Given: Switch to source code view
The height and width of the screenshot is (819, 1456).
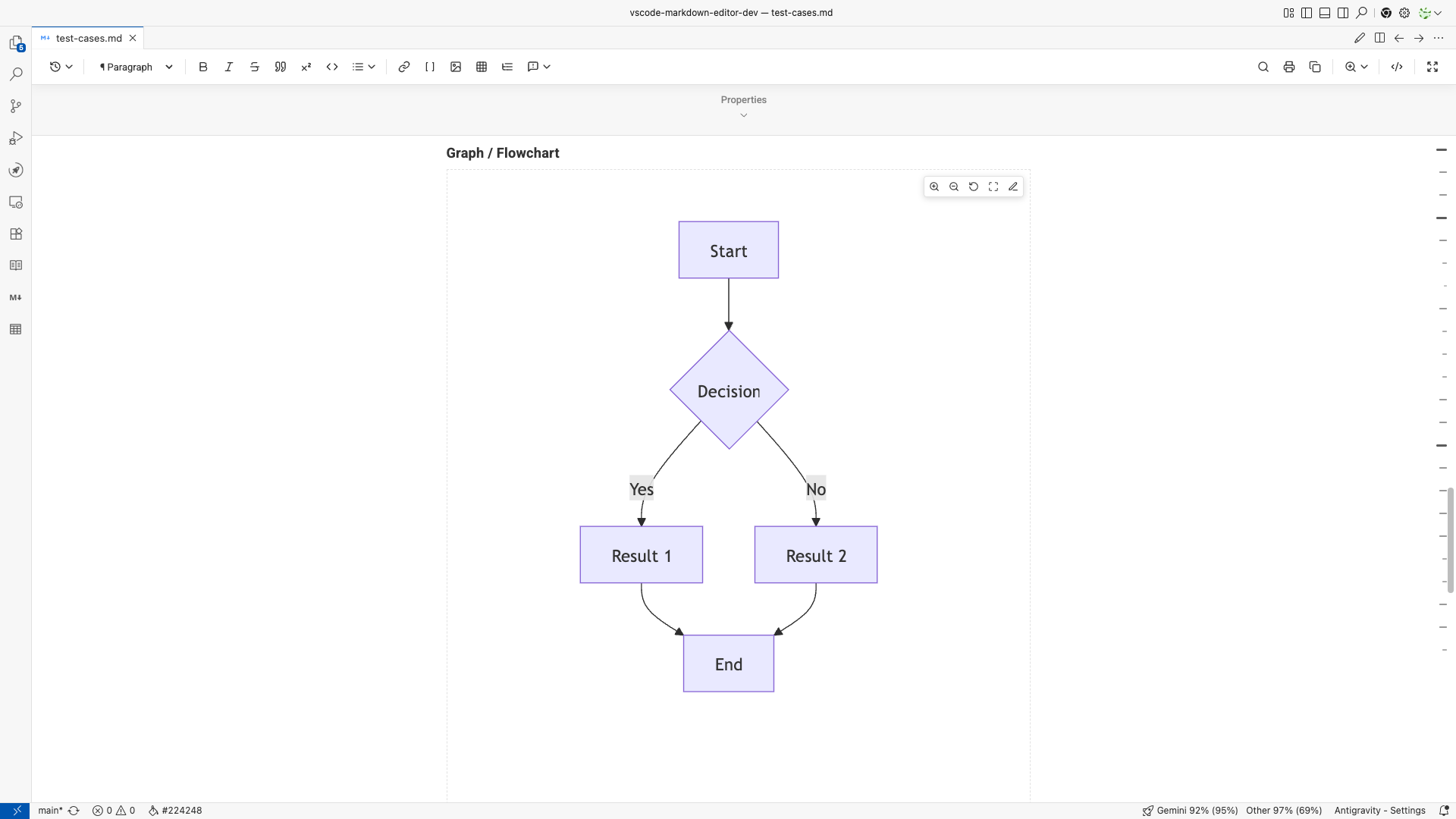Looking at the screenshot, I should pos(1397,67).
